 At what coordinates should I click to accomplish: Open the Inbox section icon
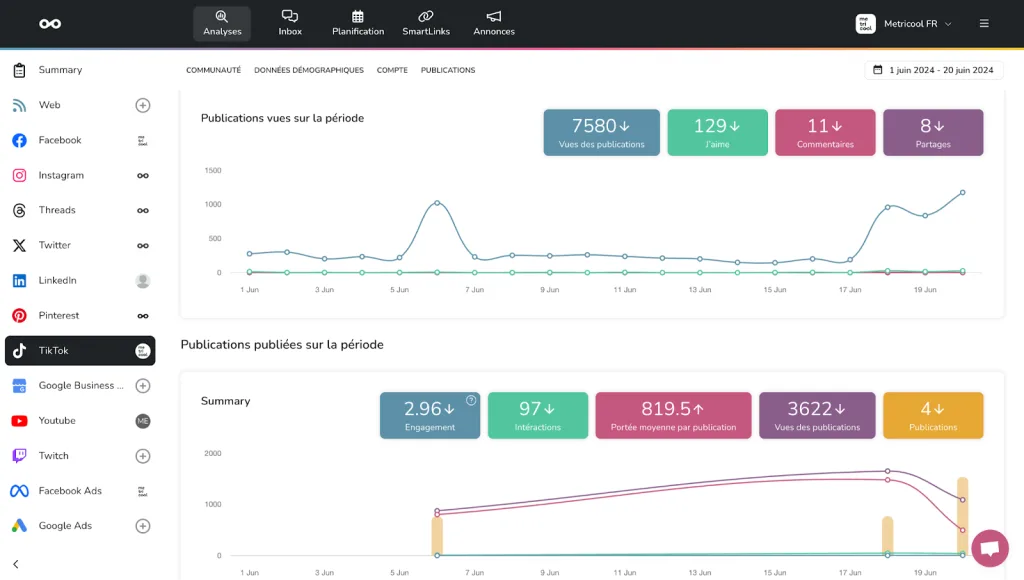click(x=290, y=17)
